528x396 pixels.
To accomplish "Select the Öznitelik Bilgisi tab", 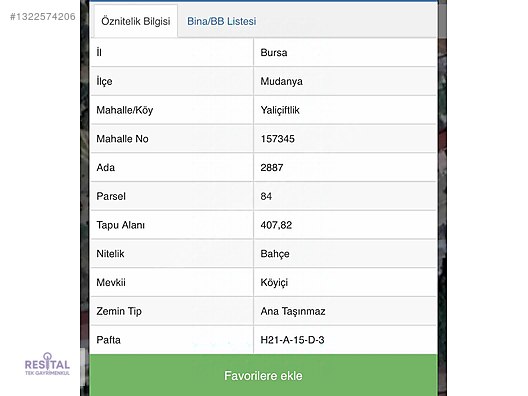I will click(x=136, y=21).
